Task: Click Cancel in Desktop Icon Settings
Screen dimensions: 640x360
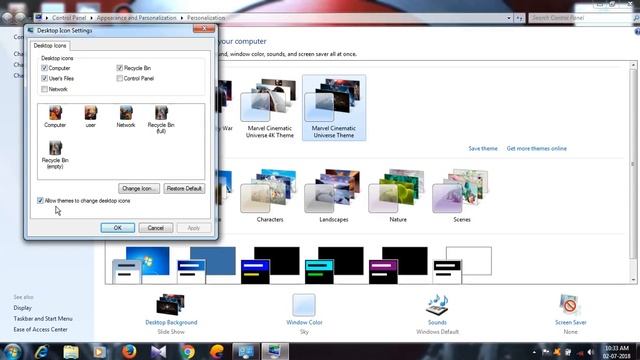Action: click(x=156, y=228)
